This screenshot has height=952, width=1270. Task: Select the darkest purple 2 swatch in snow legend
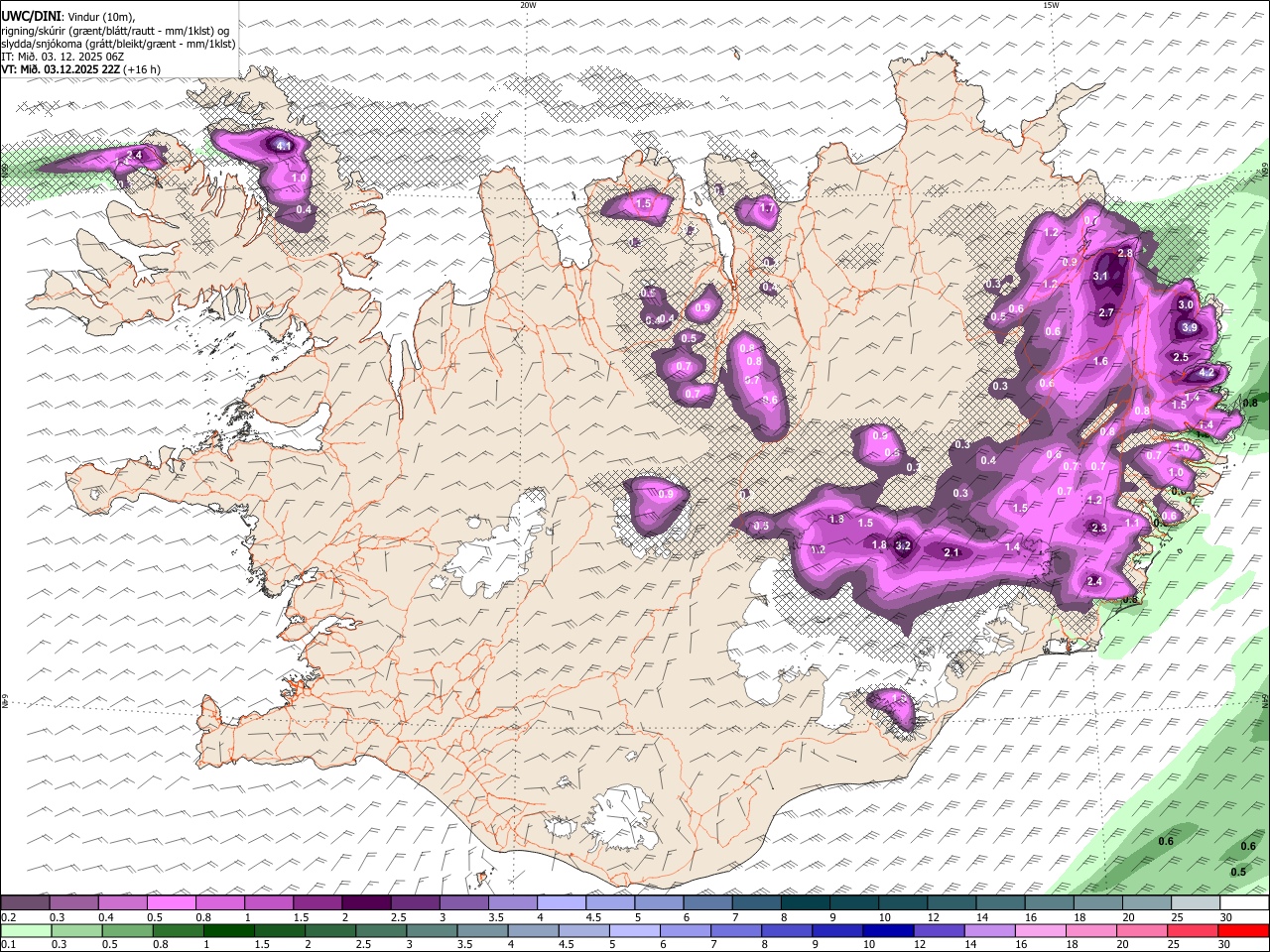pos(366,903)
